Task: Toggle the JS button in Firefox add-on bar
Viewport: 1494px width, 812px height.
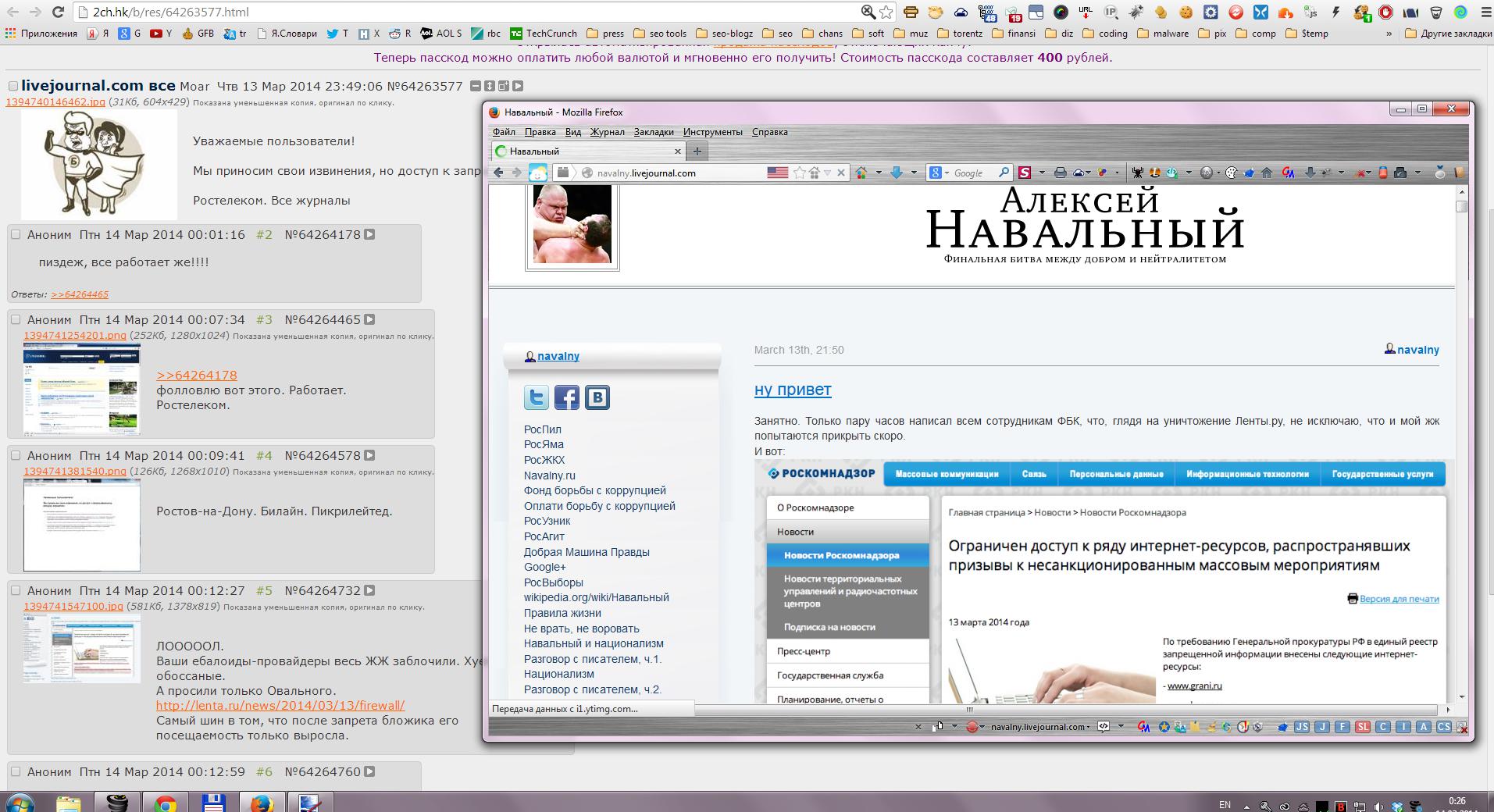Action: [1302, 727]
